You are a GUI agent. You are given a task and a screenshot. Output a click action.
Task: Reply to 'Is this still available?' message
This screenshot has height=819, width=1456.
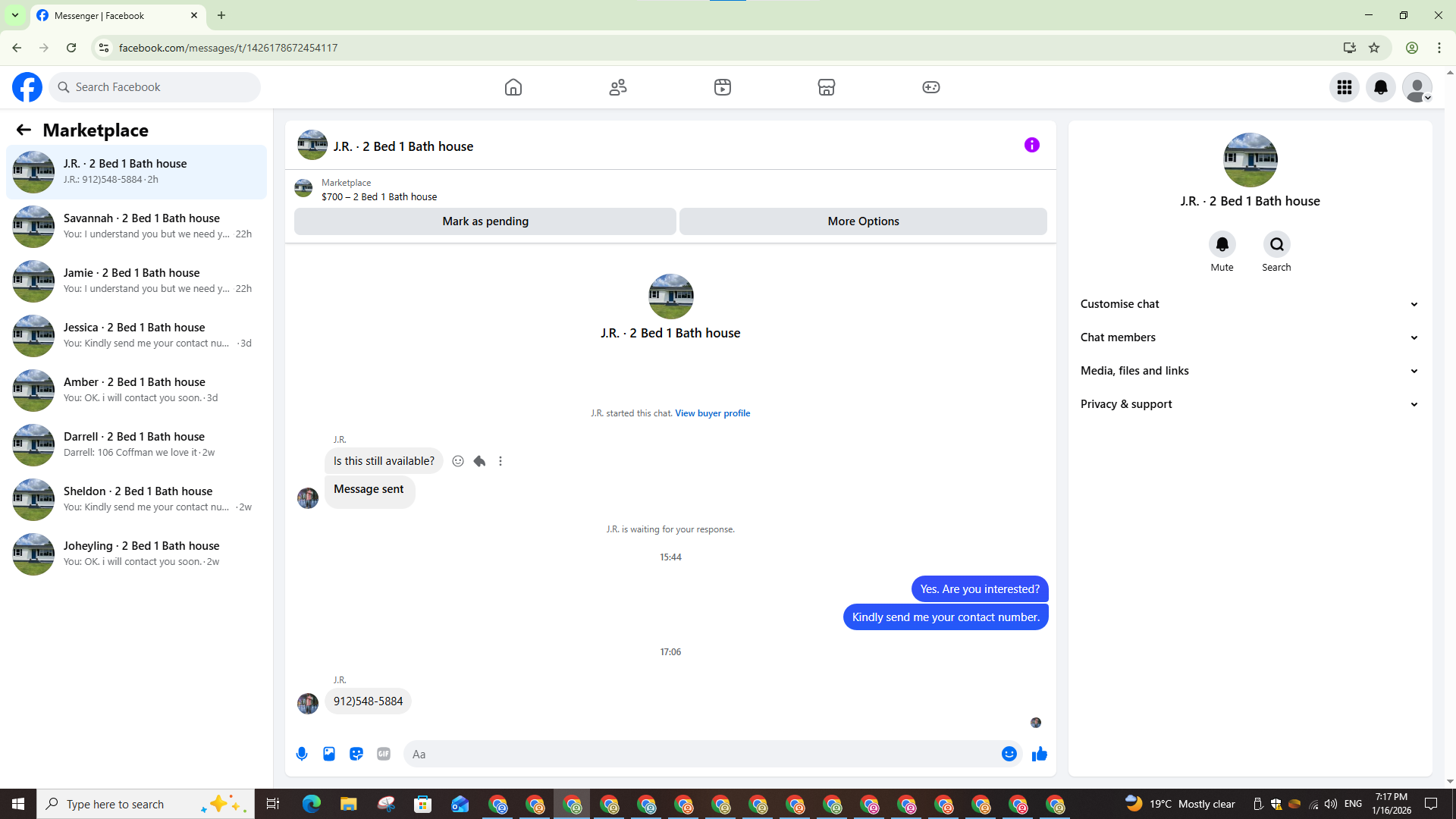479,461
